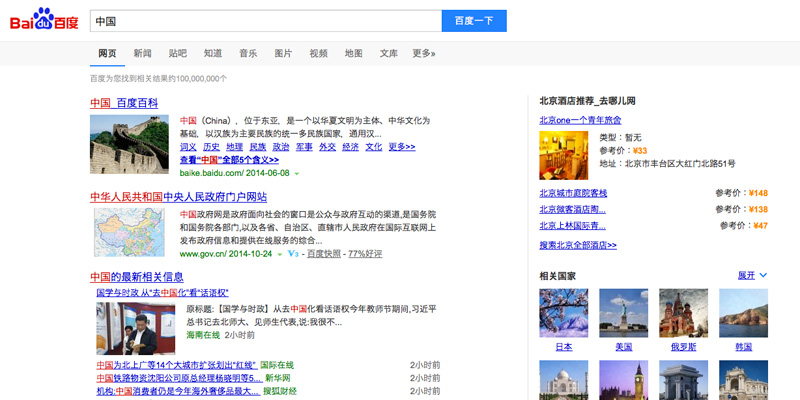This screenshot has width=800, height=400.
Task: Click the Big Ben thumbnail
Action: click(x=623, y=380)
